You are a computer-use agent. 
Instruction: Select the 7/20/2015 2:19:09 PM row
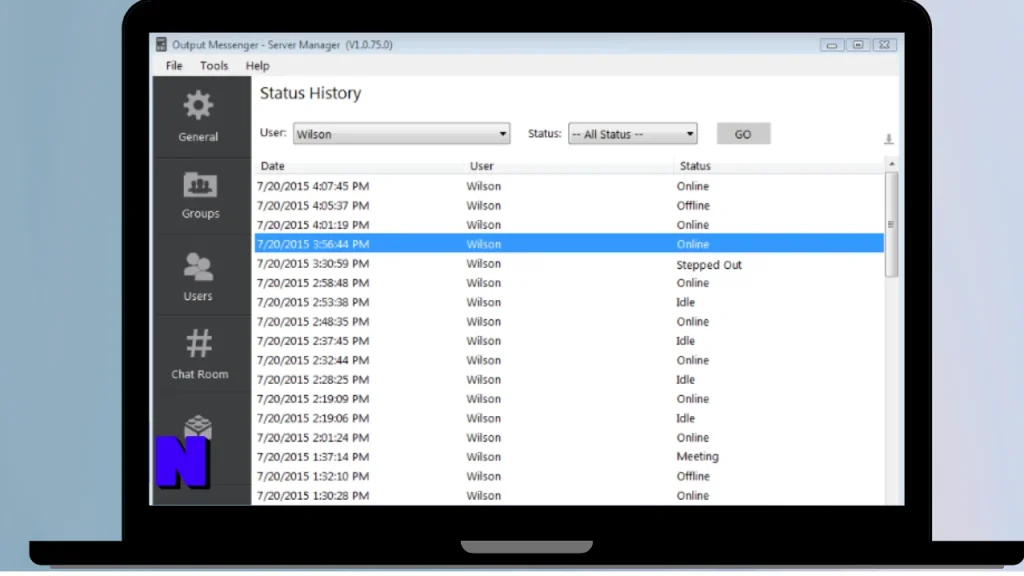(x=569, y=398)
